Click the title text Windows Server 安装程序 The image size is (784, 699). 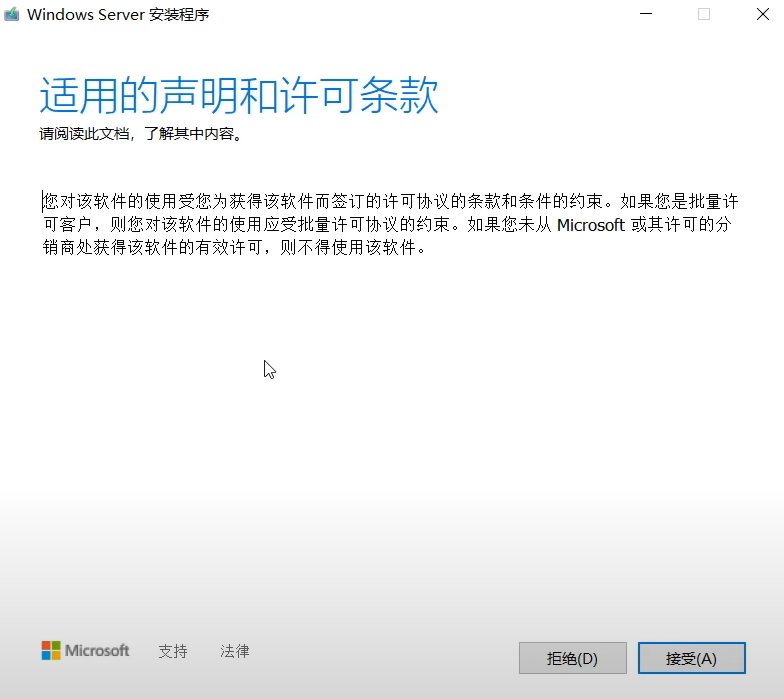pos(118,15)
